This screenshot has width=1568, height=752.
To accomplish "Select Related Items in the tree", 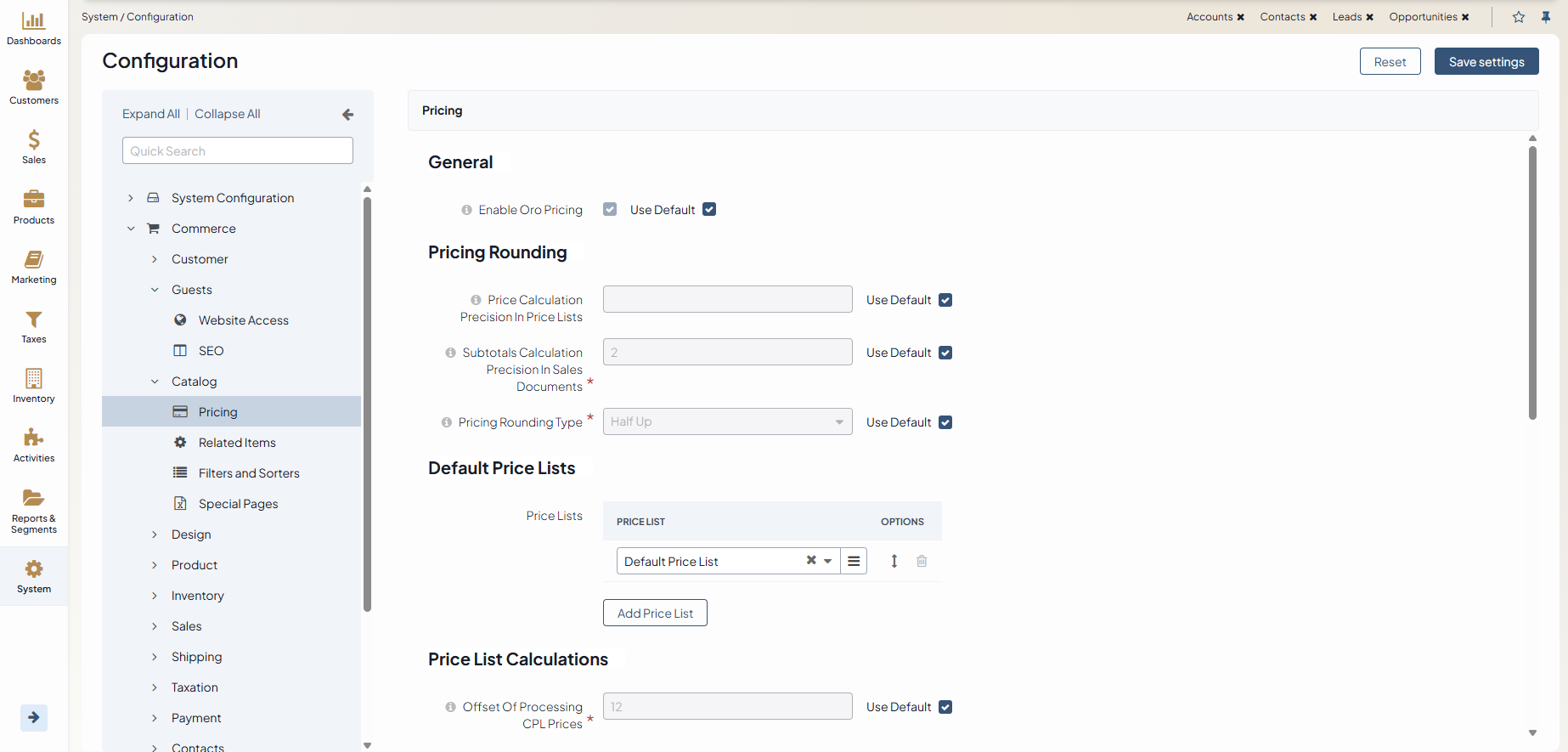I will [237, 443].
